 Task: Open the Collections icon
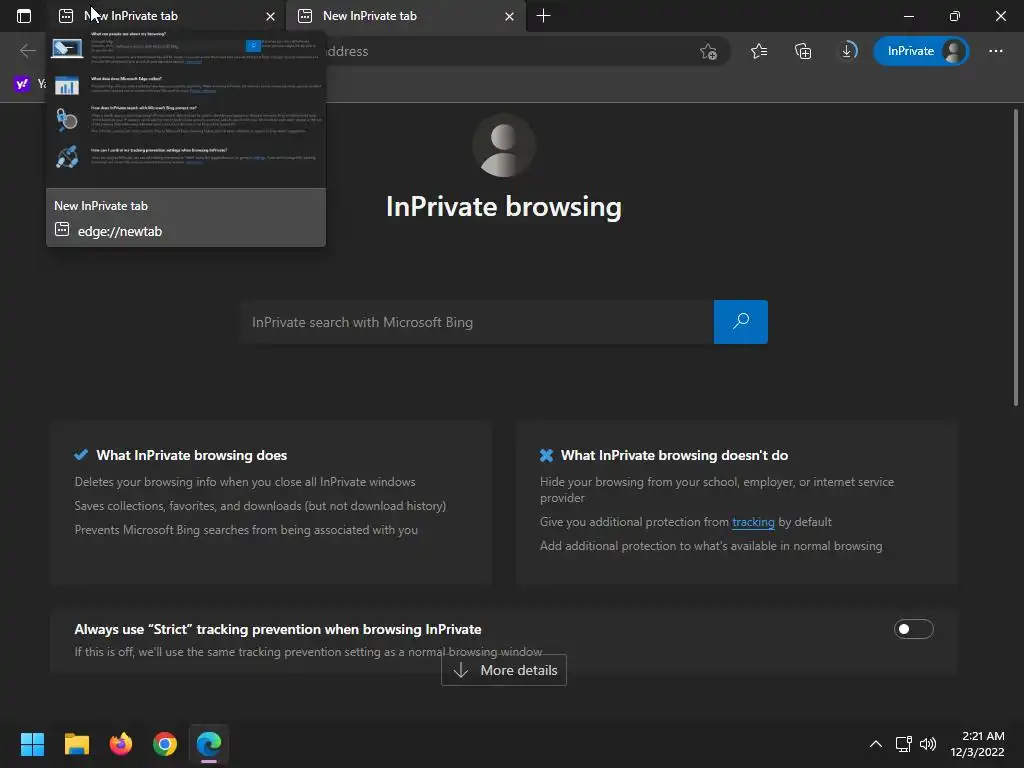pyautogui.click(x=803, y=51)
